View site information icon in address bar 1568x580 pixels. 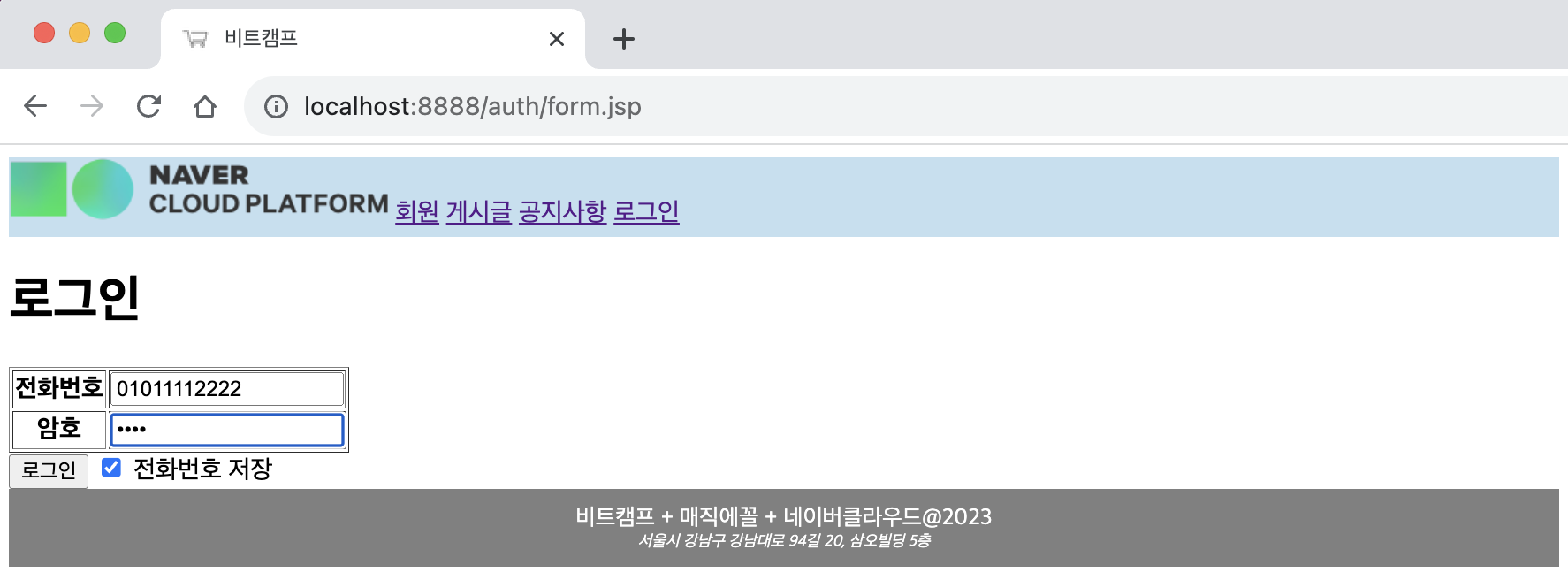pos(277,107)
